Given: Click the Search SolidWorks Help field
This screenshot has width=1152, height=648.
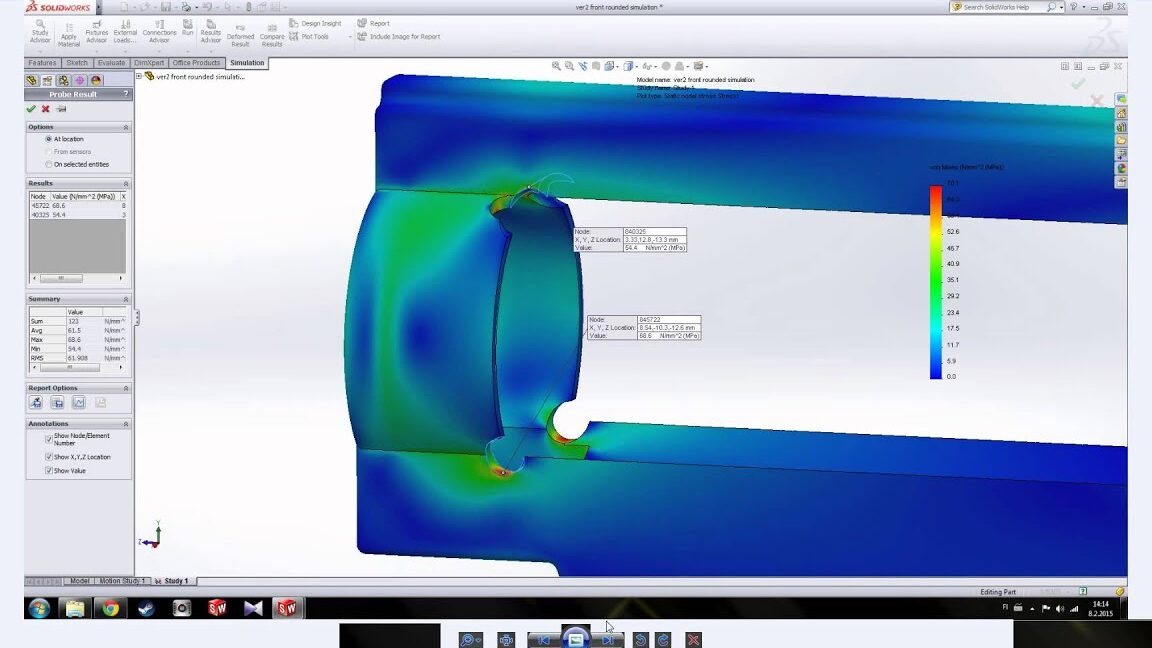Looking at the screenshot, I should click(x=1004, y=7).
